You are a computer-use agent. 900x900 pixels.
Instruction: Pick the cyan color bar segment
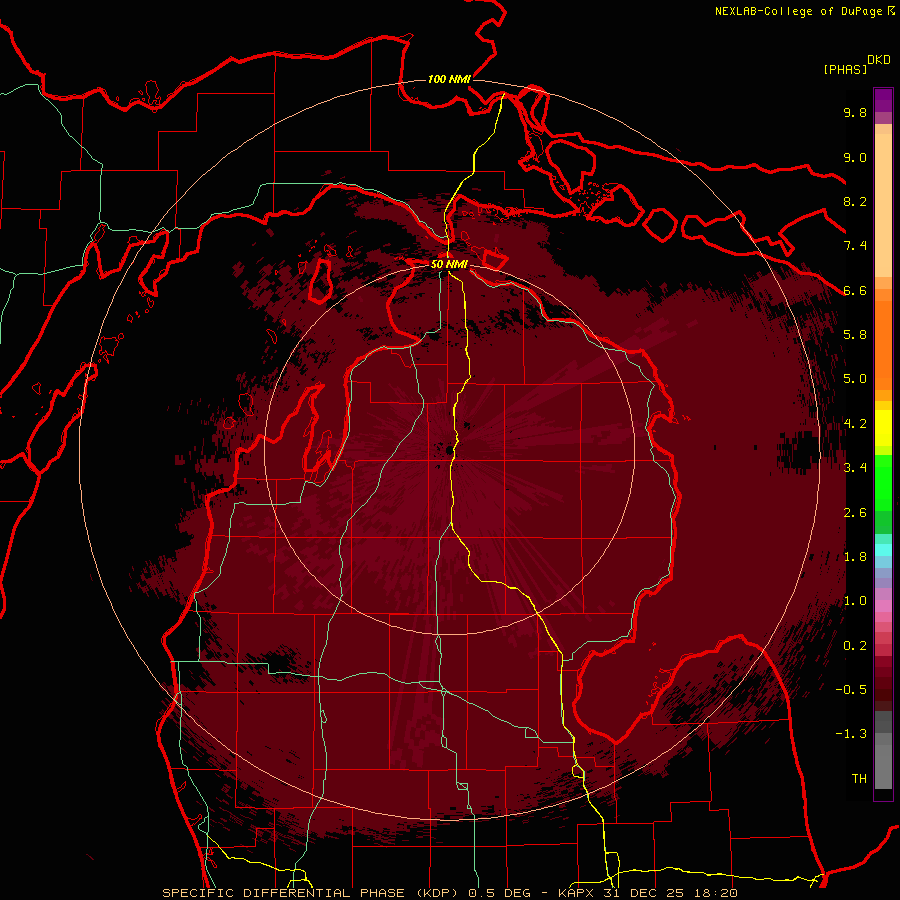(883, 550)
